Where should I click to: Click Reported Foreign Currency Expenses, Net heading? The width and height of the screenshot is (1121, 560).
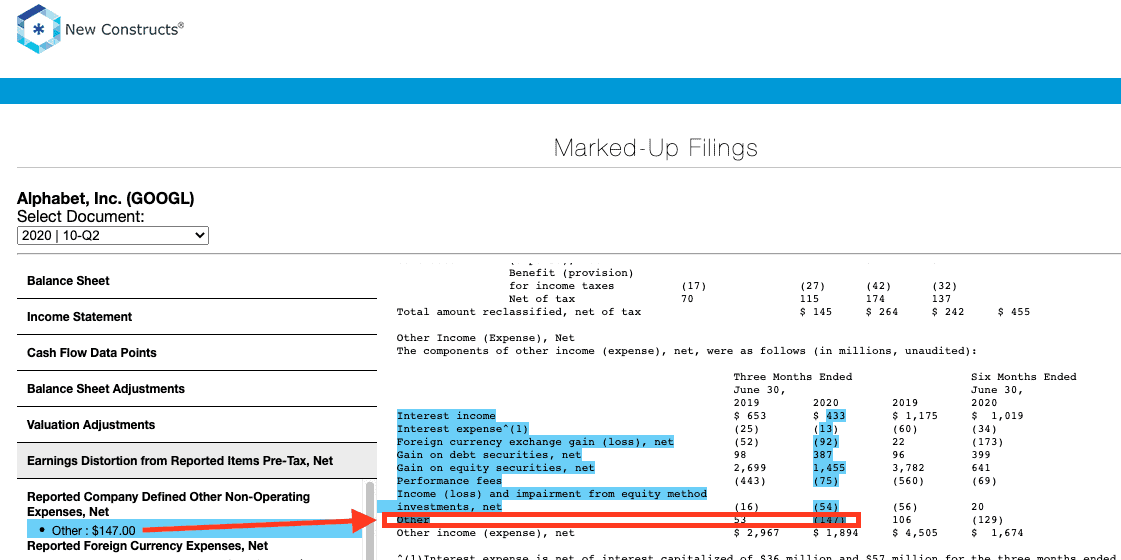147,546
